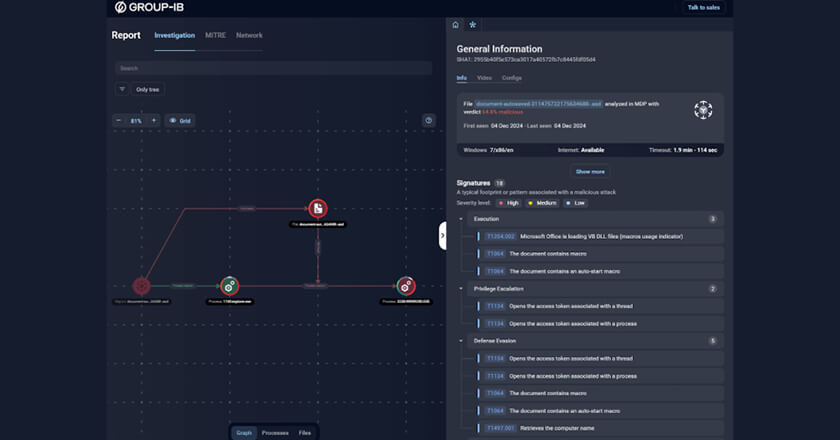
Task: Switch to the MITRE tab
Action: [215, 35]
